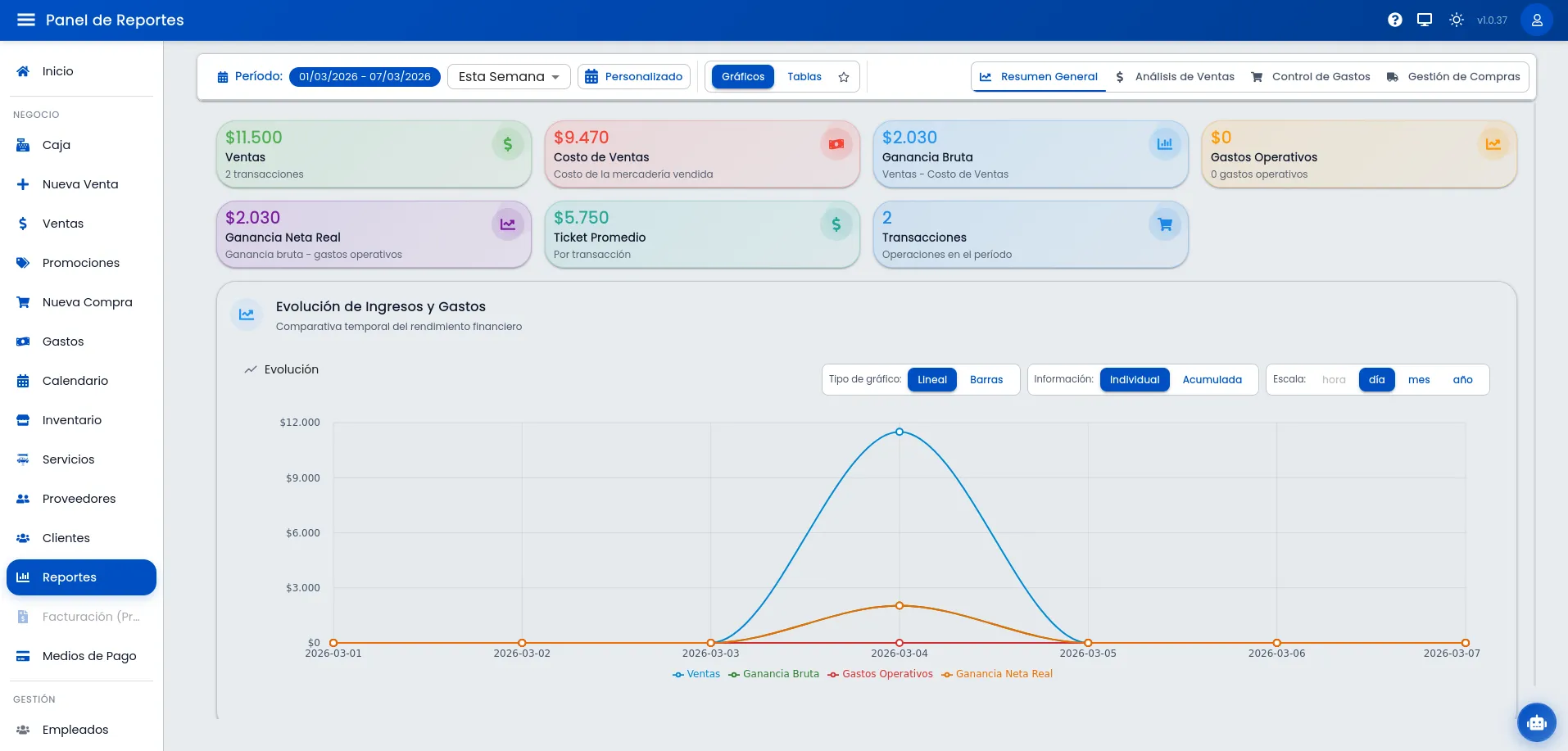Toggle Ventas series in chart legend
1568x751 pixels.
point(696,674)
